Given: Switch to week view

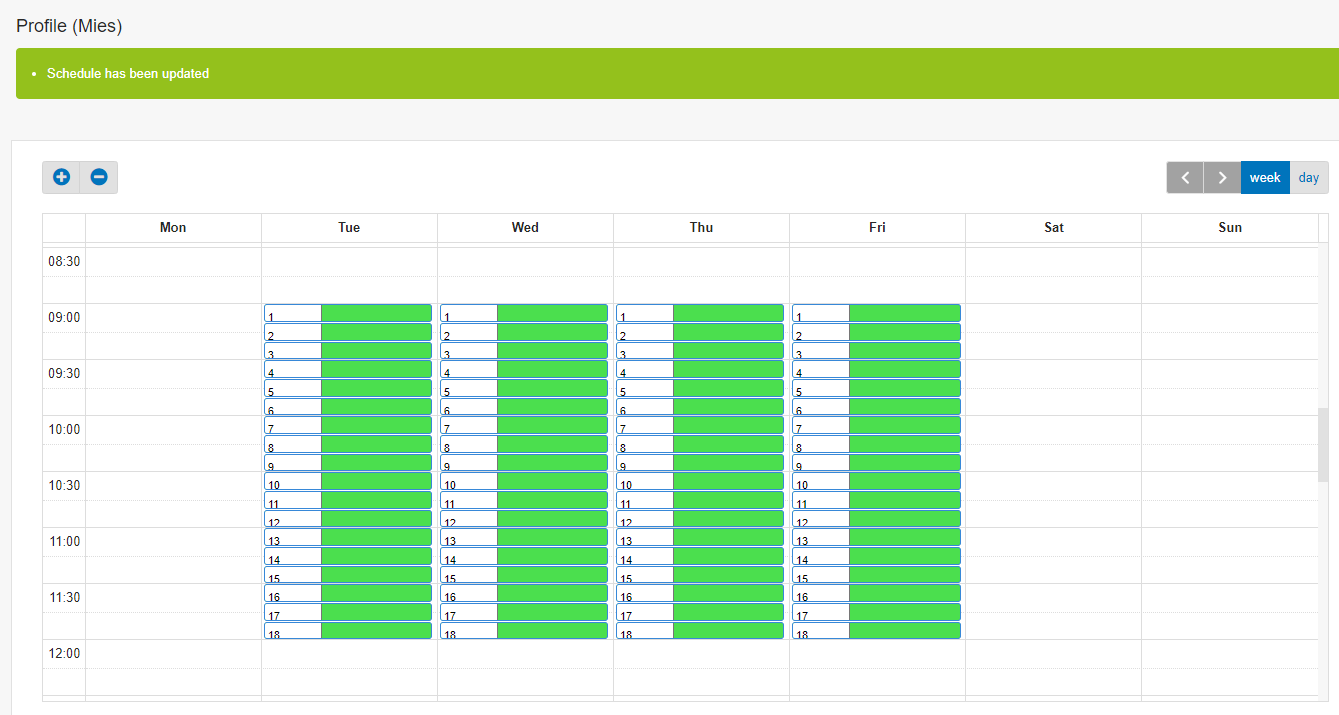Looking at the screenshot, I should click(1265, 177).
